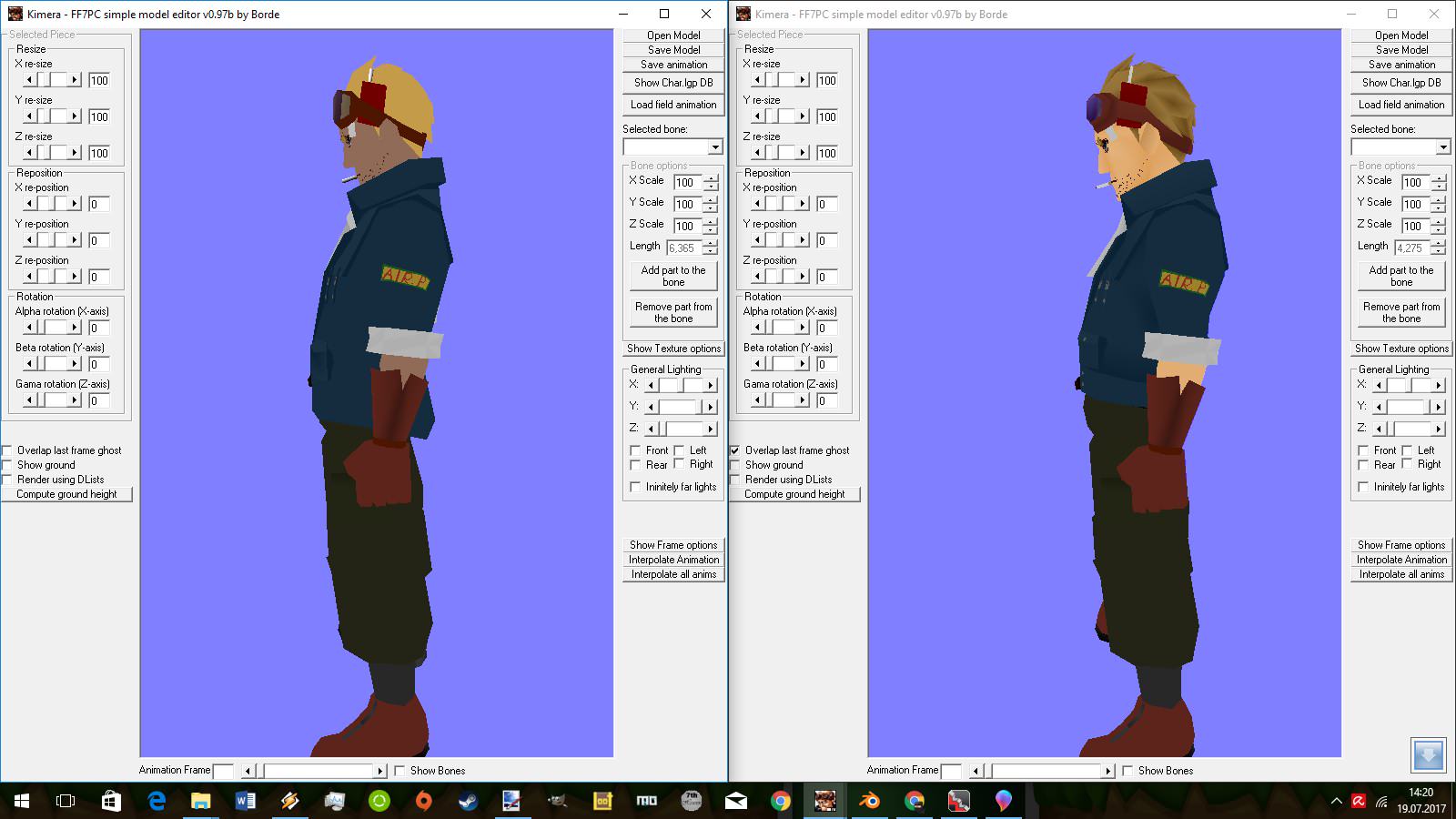Toggle Show Bones in the left window

click(399, 771)
